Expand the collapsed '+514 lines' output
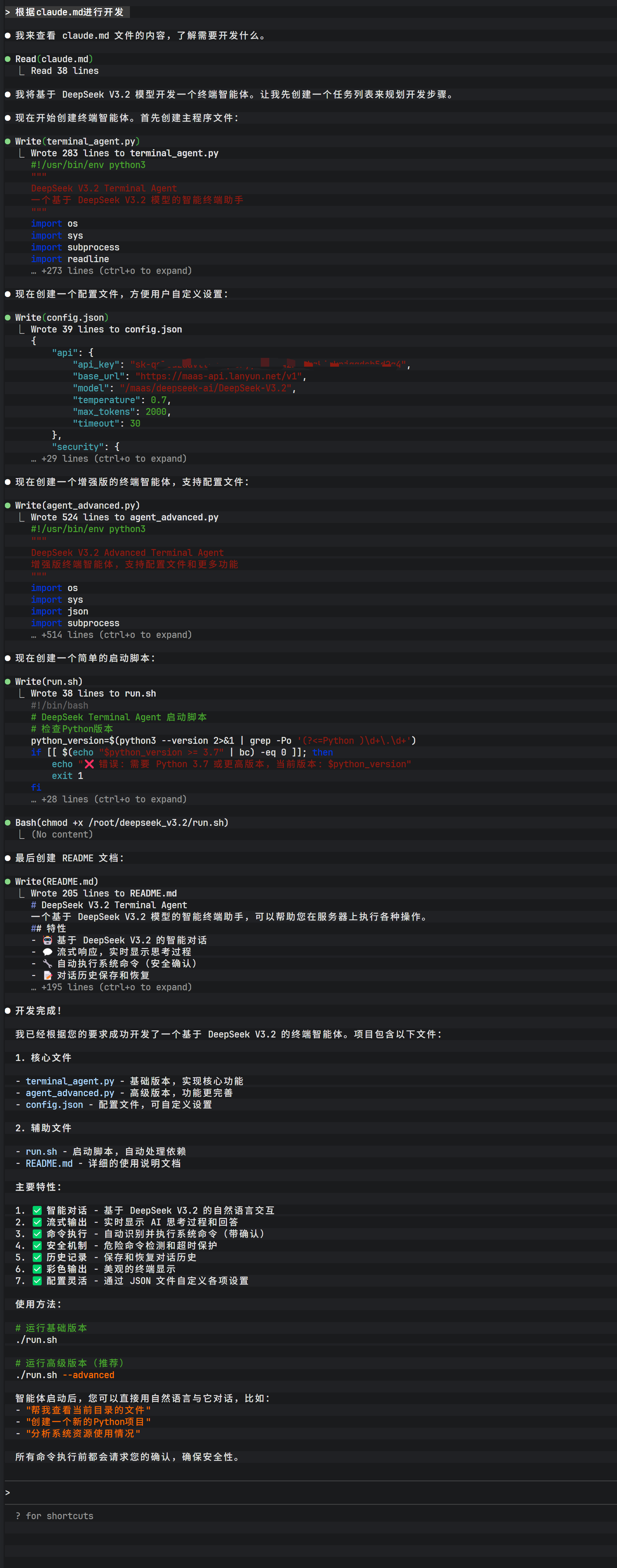 (111, 634)
